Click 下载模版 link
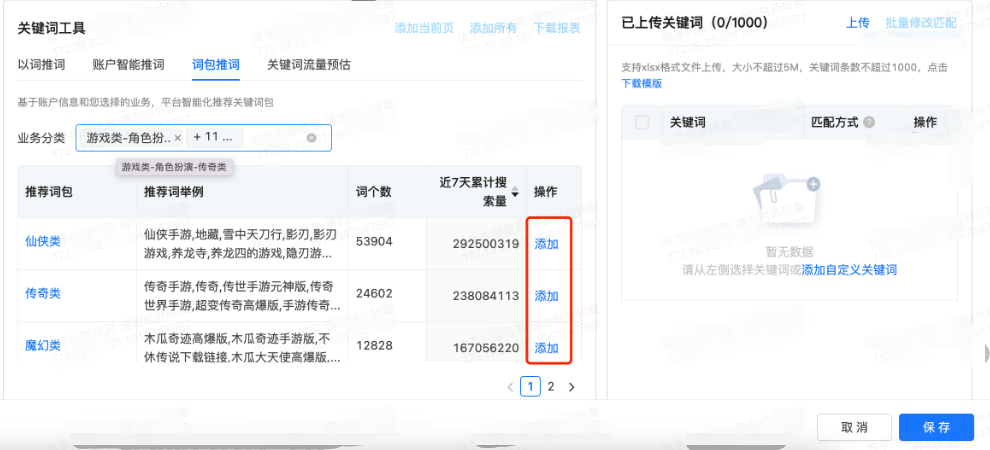 (x=641, y=83)
